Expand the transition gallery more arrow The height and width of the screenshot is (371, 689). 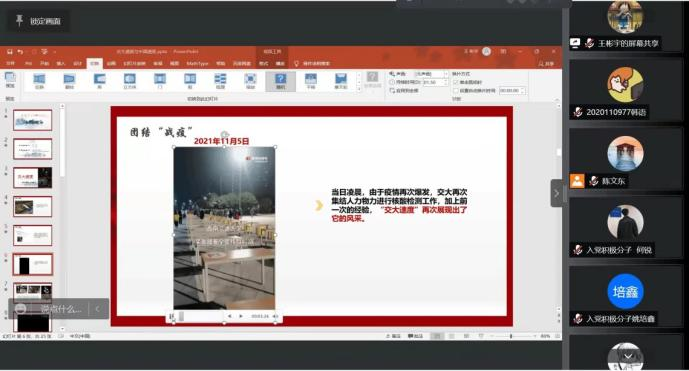359,89
